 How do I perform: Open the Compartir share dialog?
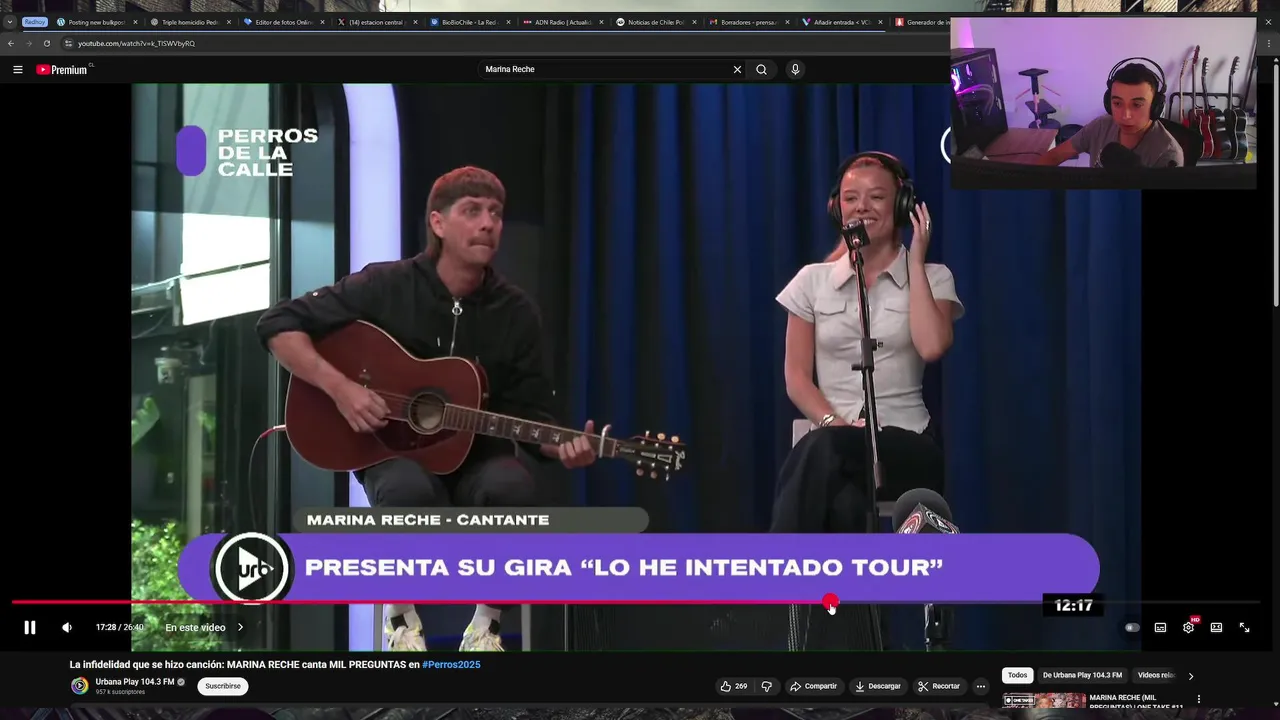click(x=813, y=686)
